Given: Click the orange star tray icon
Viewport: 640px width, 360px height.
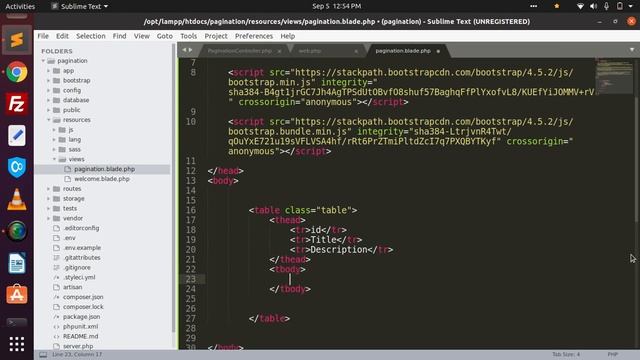Looking at the screenshot, I should pos(557,6).
